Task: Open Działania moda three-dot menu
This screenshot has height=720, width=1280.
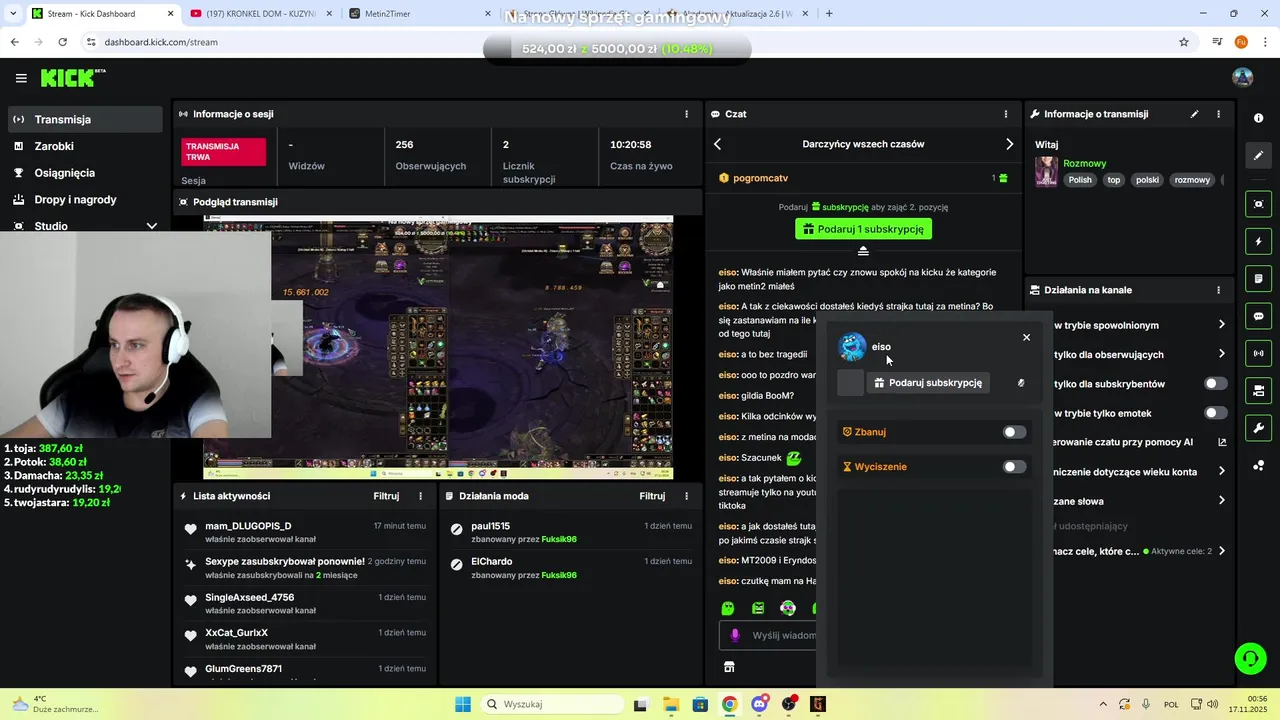Action: pos(686,496)
